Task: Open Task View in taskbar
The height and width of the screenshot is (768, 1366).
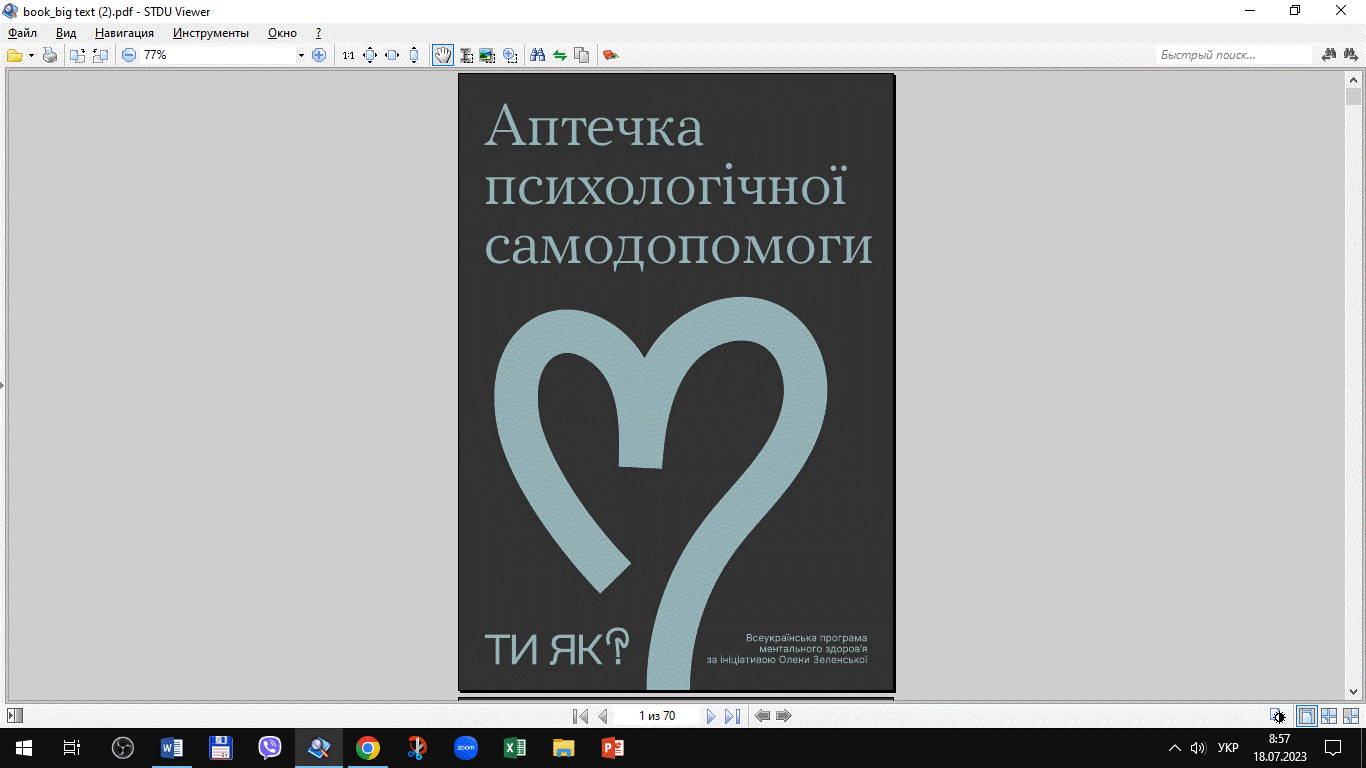Action: (x=72, y=747)
